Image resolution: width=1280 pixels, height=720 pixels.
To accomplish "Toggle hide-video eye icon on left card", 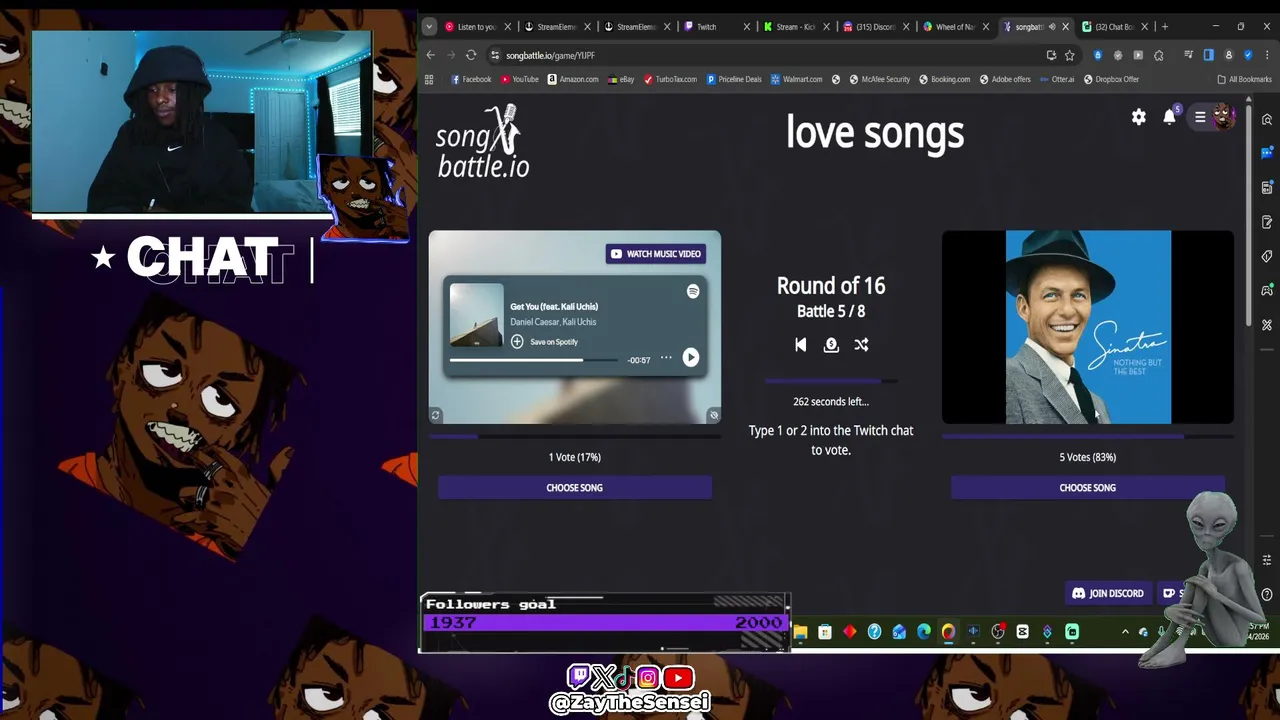I will pyautogui.click(x=713, y=415).
